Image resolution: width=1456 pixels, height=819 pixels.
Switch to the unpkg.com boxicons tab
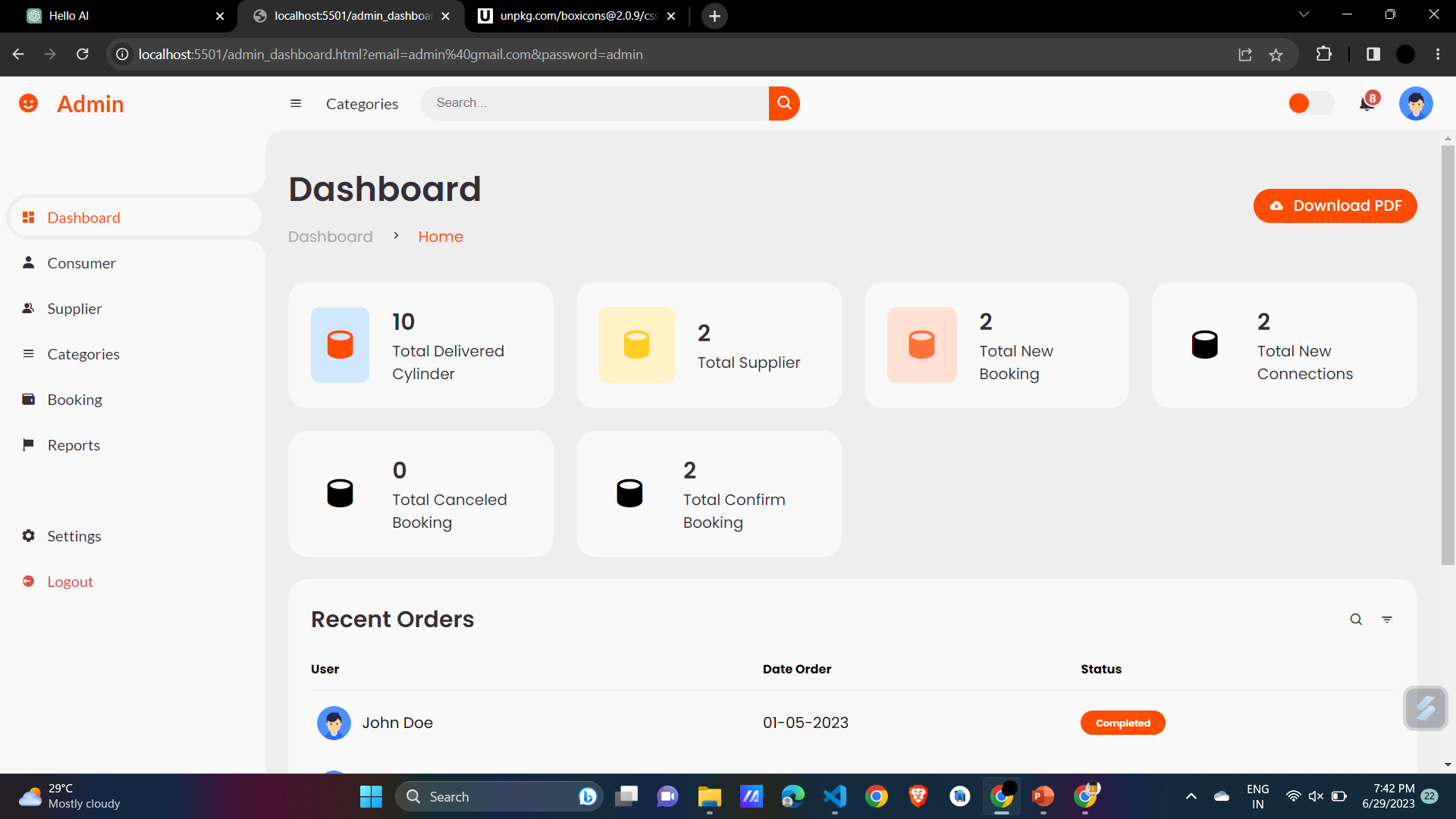tap(576, 16)
